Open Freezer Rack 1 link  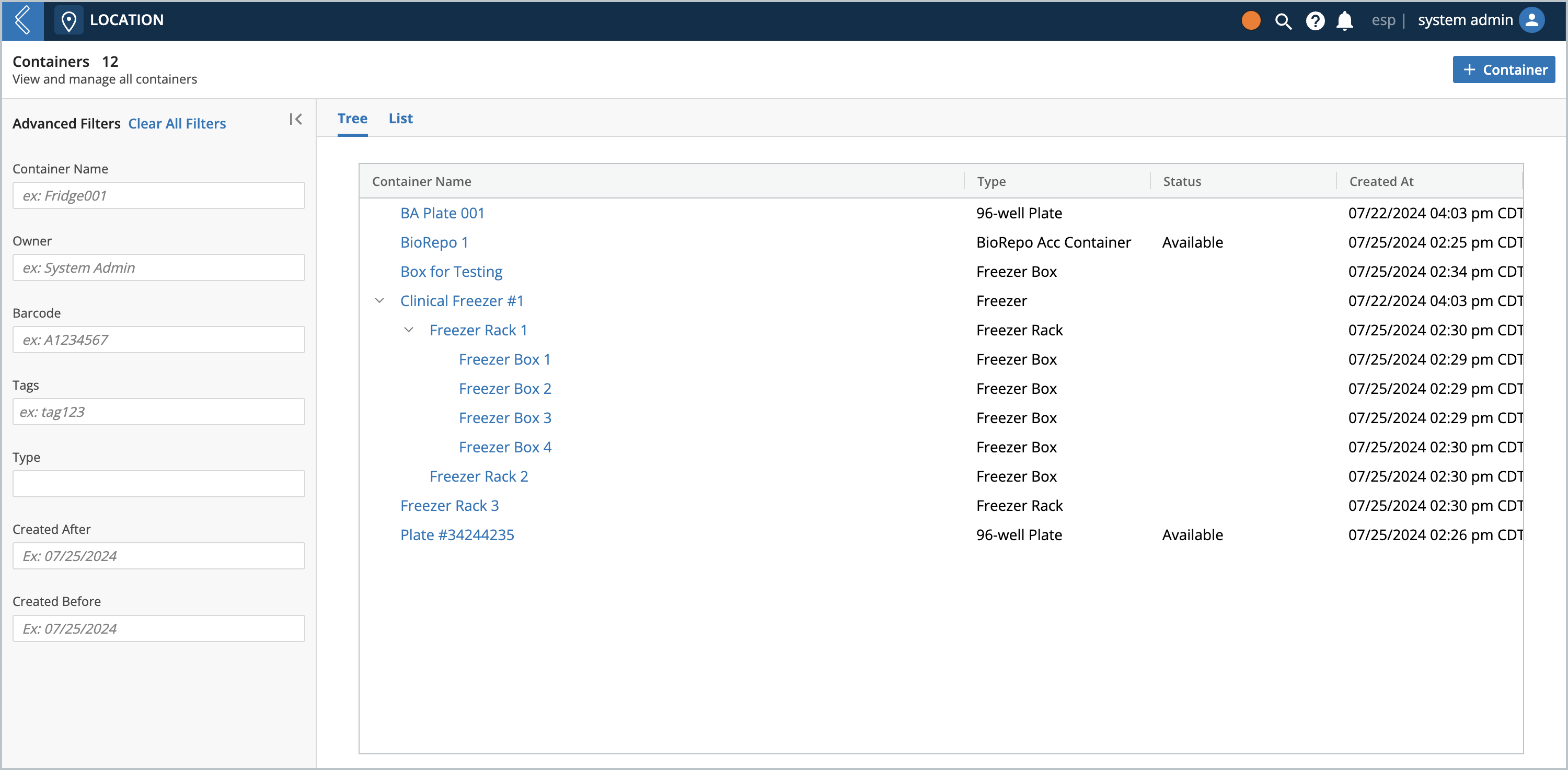[478, 330]
